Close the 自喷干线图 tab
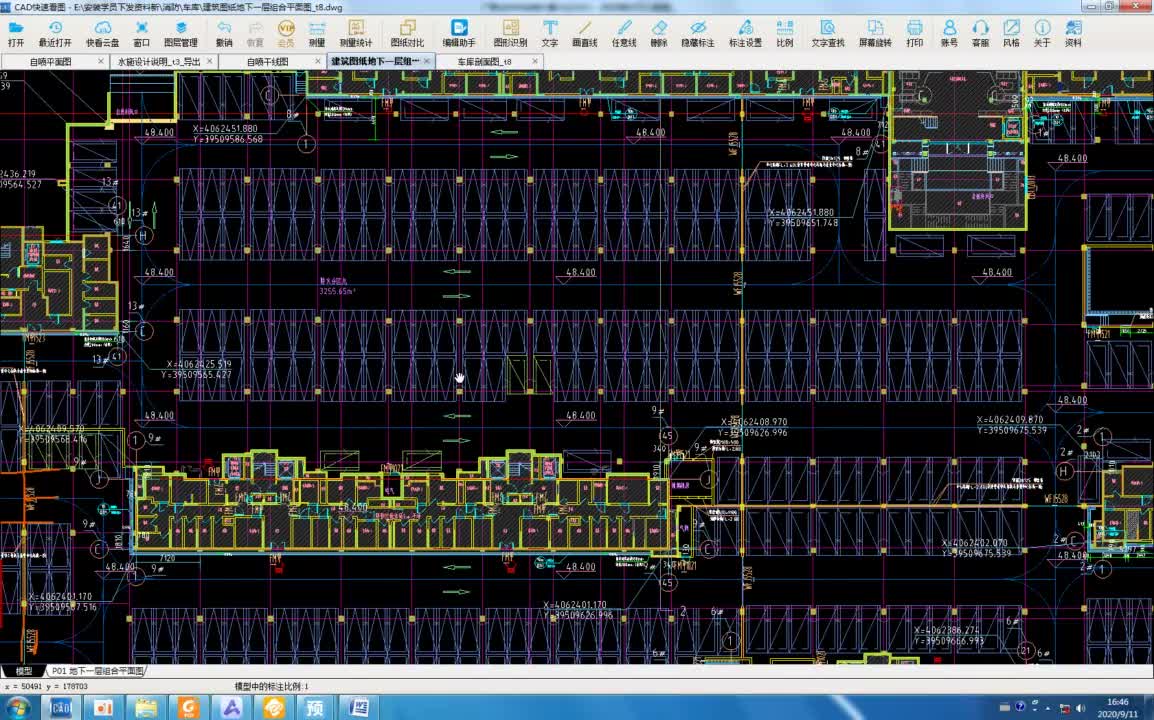 pos(318,61)
